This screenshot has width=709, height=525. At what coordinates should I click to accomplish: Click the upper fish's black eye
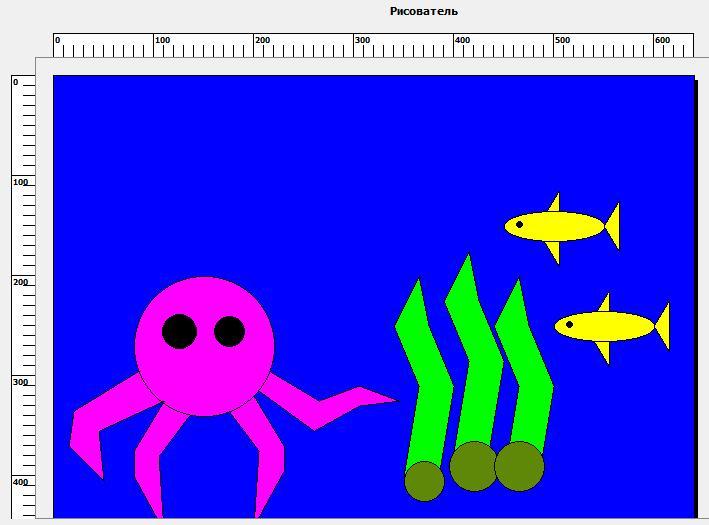pyautogui.click(x=520, y=224)
